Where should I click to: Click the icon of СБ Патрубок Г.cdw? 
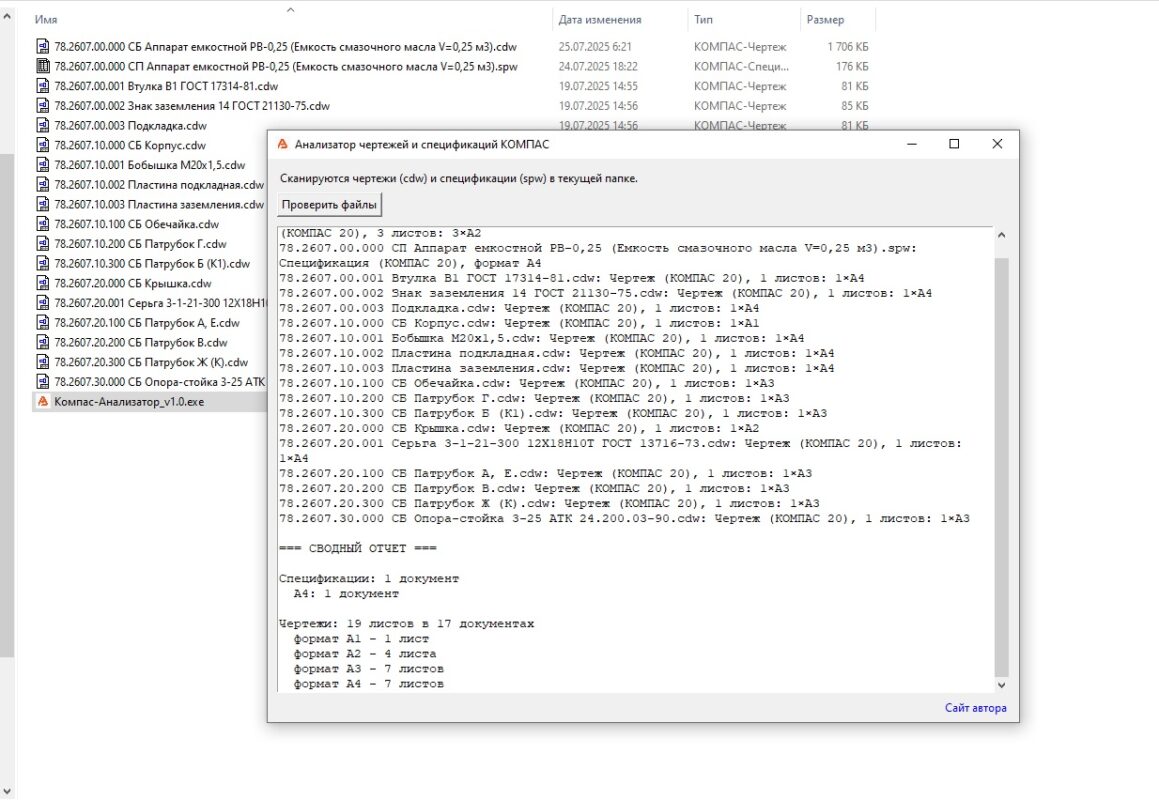click(43, 243)
